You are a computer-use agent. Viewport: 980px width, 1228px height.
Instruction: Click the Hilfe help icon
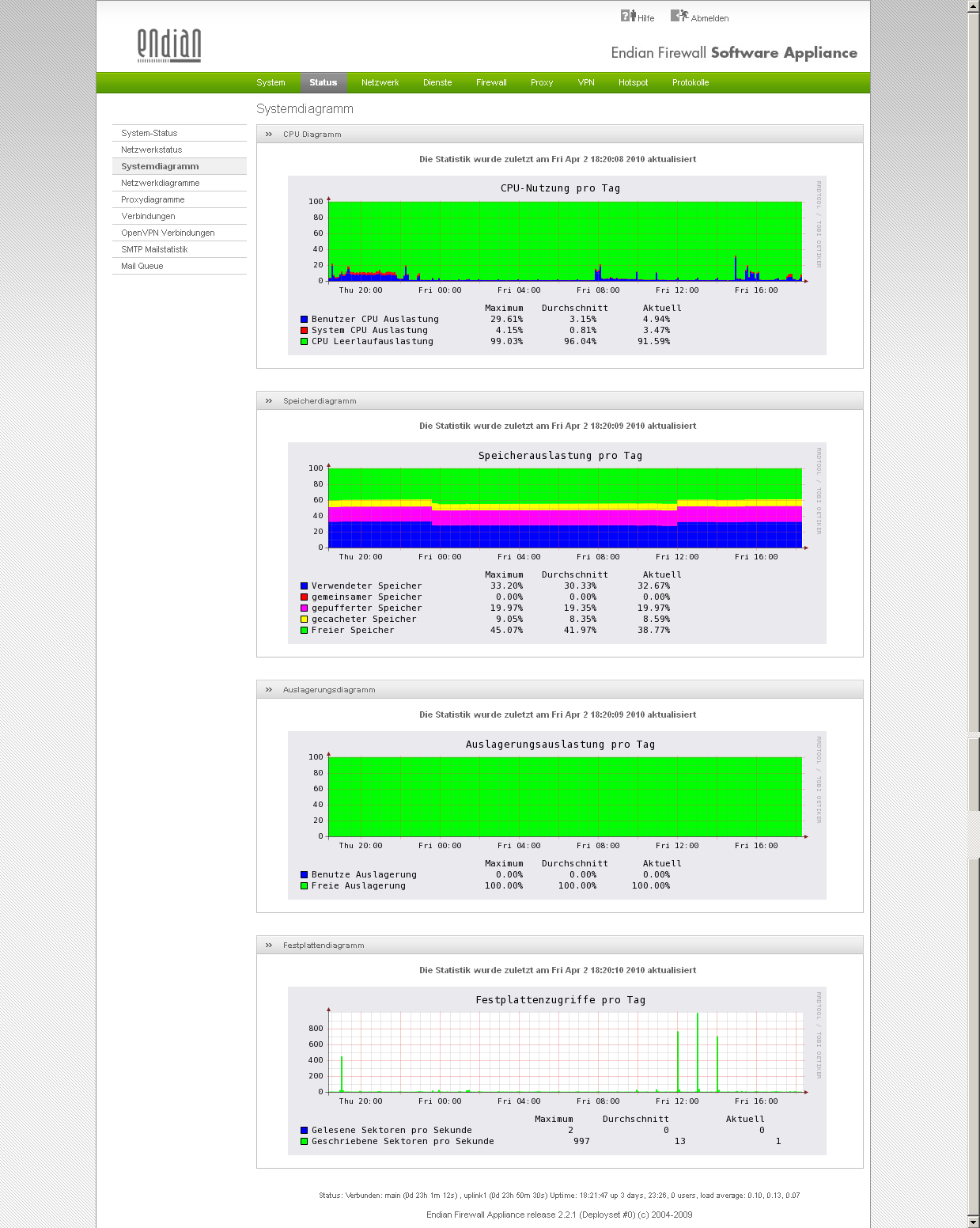tap(628, 16)
